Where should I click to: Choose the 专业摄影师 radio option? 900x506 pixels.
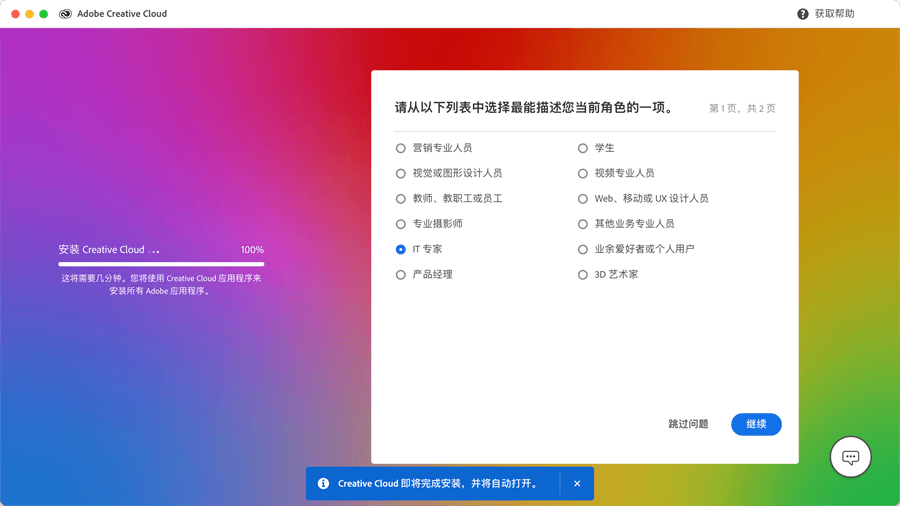coord(401,224)
